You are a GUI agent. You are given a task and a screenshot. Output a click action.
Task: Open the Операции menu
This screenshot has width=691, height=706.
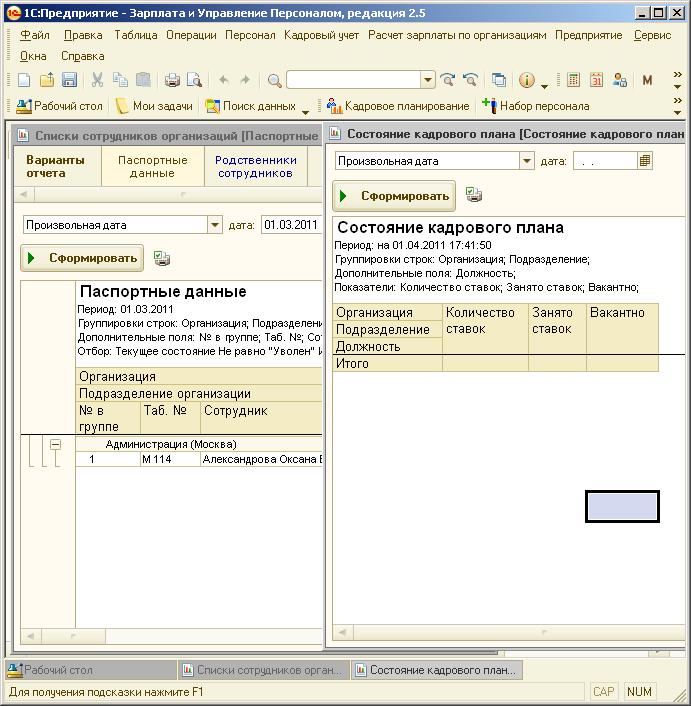click(x=191, y=35)
